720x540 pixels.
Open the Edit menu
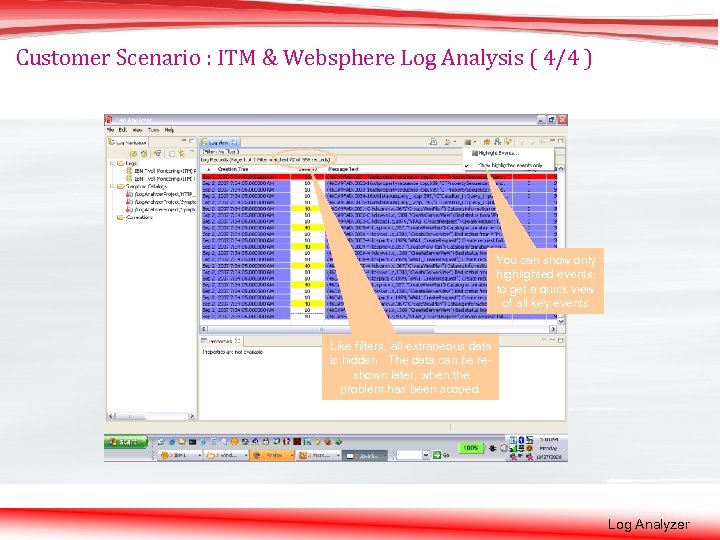(123, 130)
